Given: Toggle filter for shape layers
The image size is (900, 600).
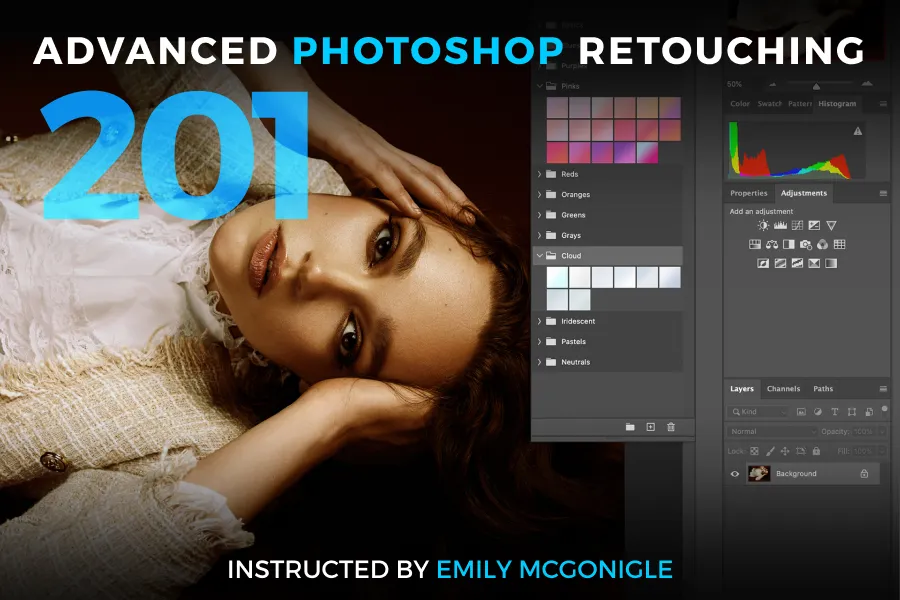Looking at the screenshot, I should [852, 412].
